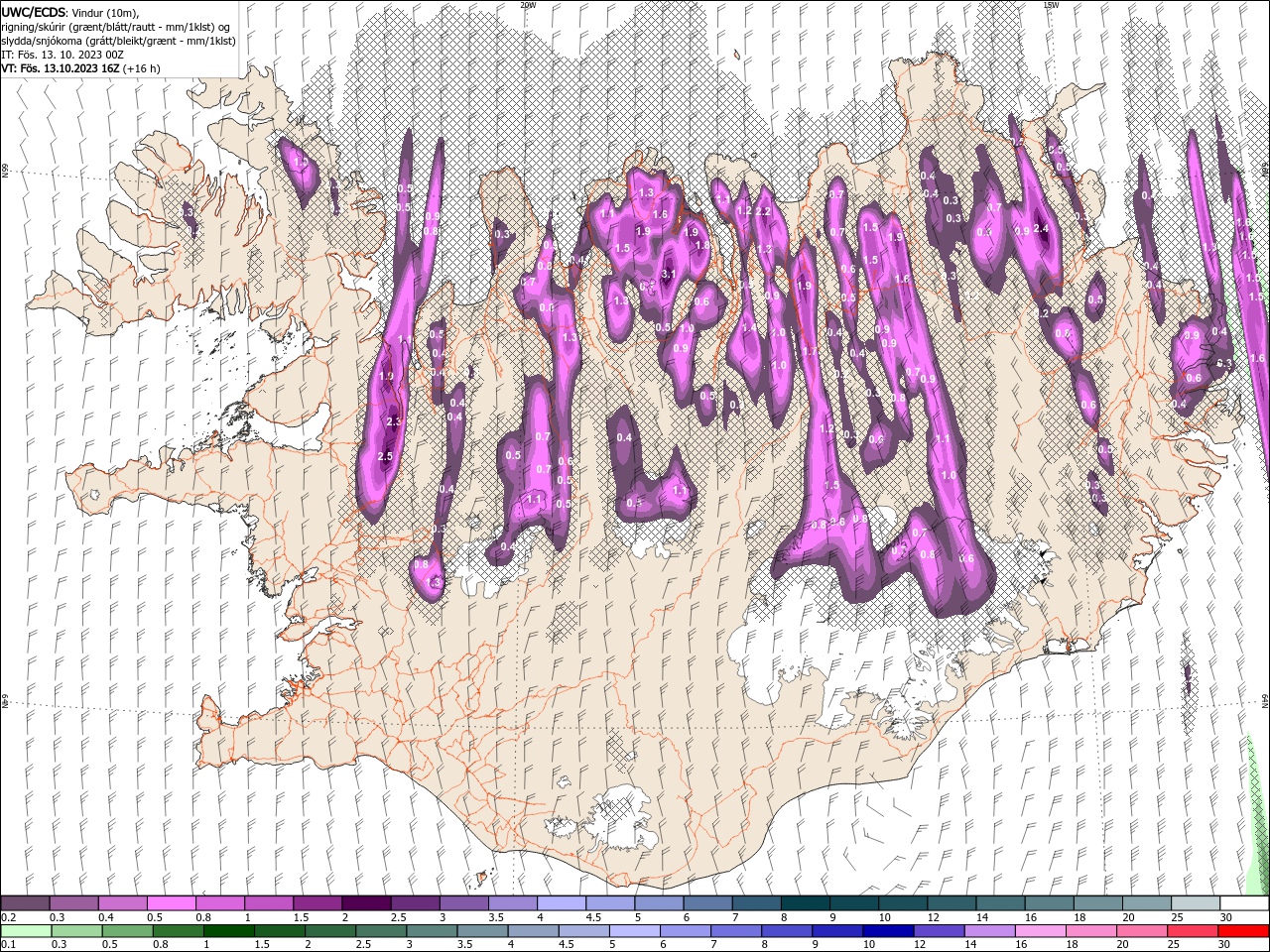
Task: Pick the red-pink 25 swatch in lower legend
Action: click(1195, 931)
